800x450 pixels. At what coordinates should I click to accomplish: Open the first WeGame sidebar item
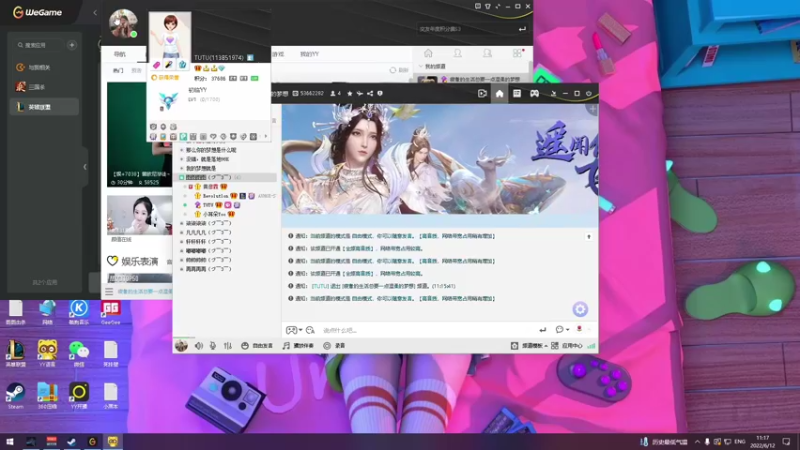(x=44, y=67)
